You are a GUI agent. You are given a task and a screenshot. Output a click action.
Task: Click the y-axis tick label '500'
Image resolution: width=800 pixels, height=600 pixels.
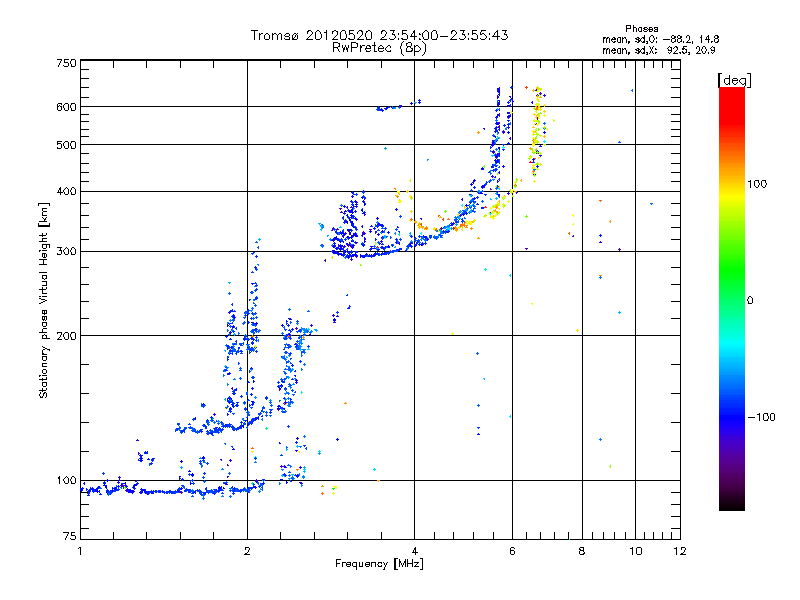(66, 145)
